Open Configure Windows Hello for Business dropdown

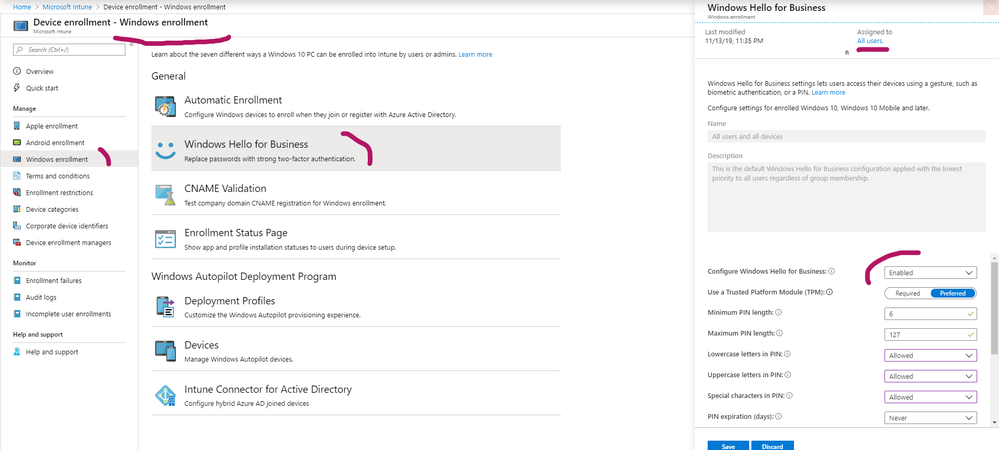pos(930,272)
